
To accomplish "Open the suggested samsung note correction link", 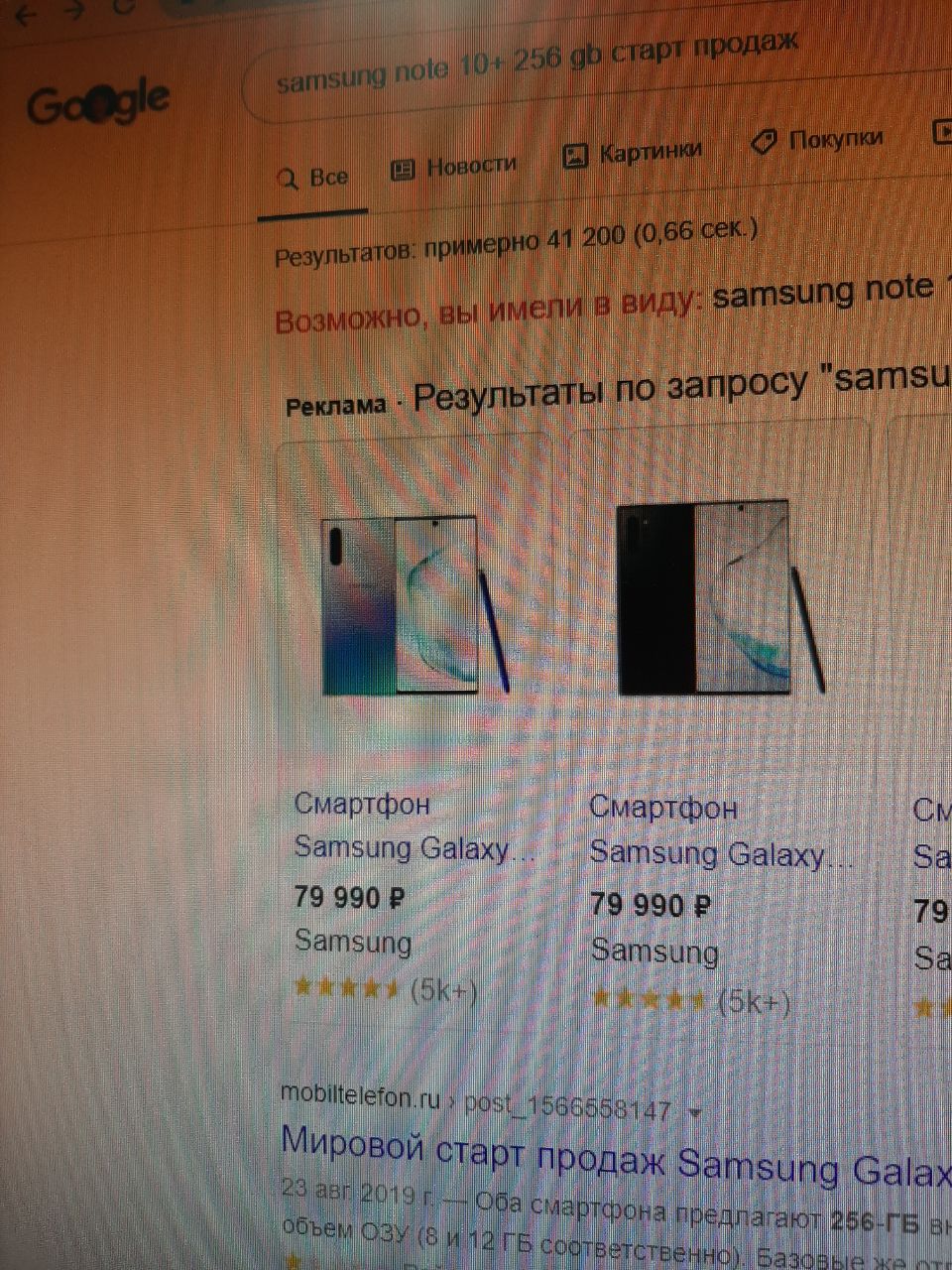I will [823, 291].
